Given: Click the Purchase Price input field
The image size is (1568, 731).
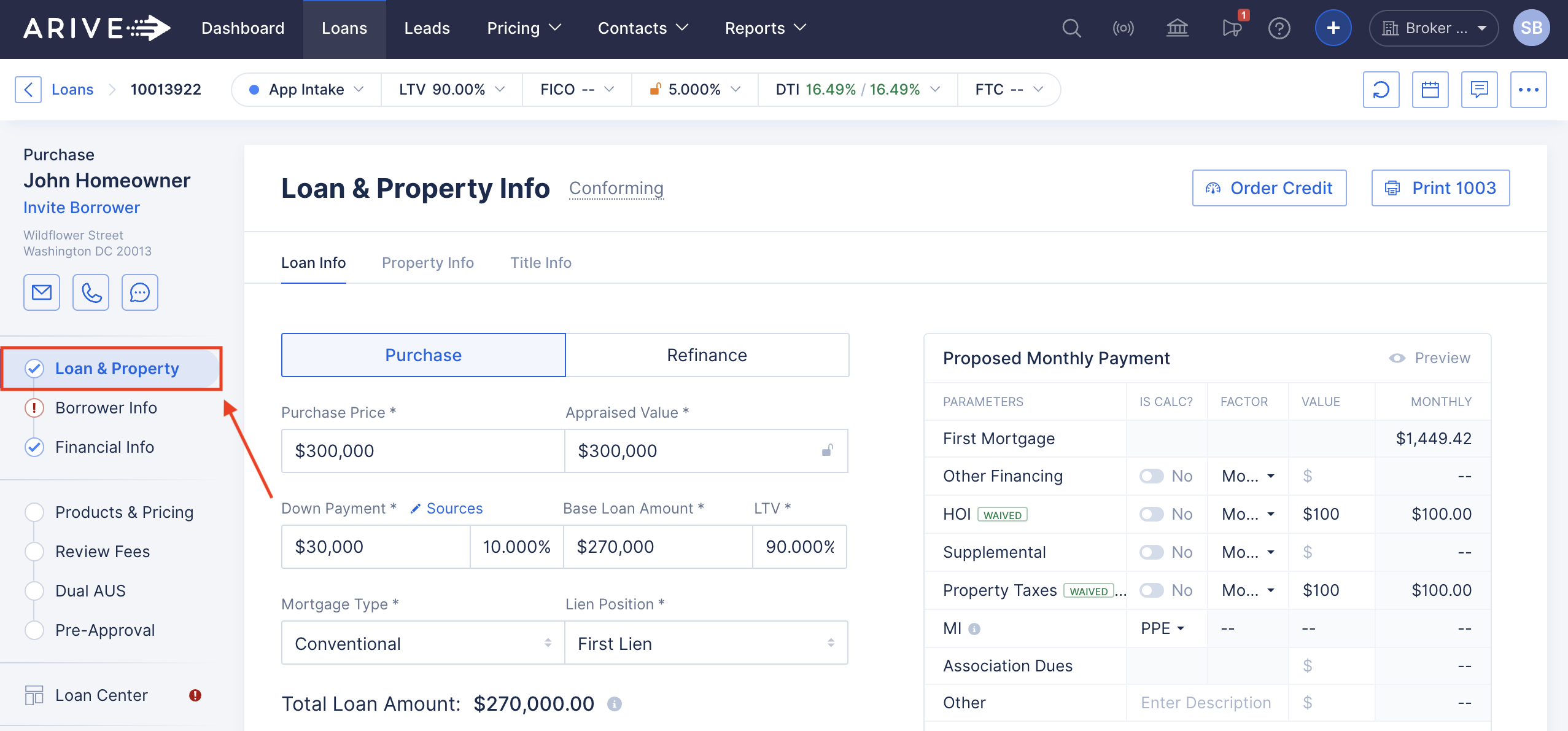Looking at the screenshot, I should (423, 451).
